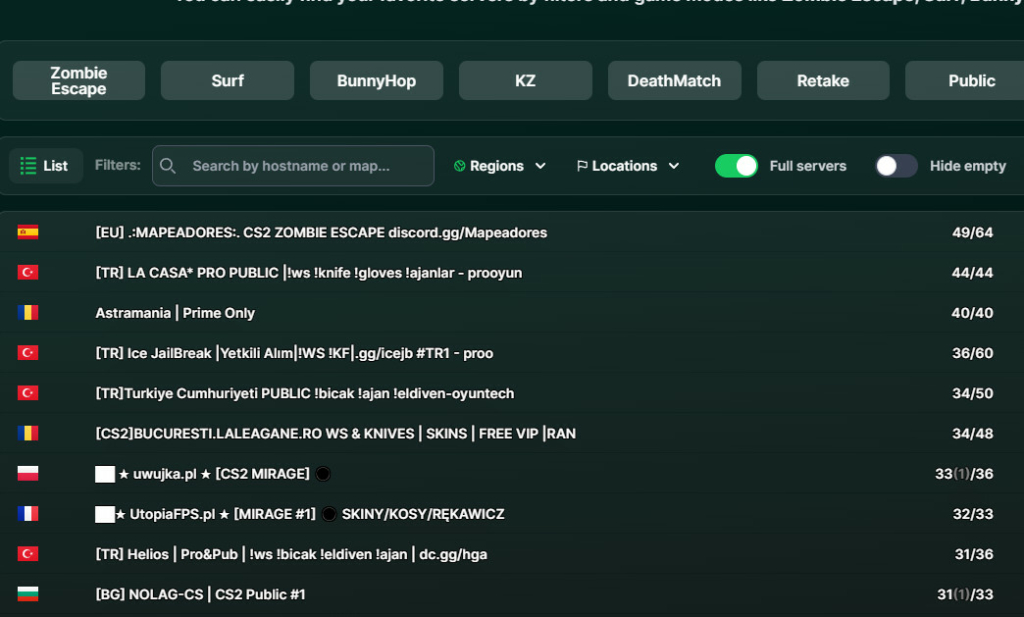1024x617 pixels.
Task: Open the Ice JailBreak server entry
Action: (294, 353)
